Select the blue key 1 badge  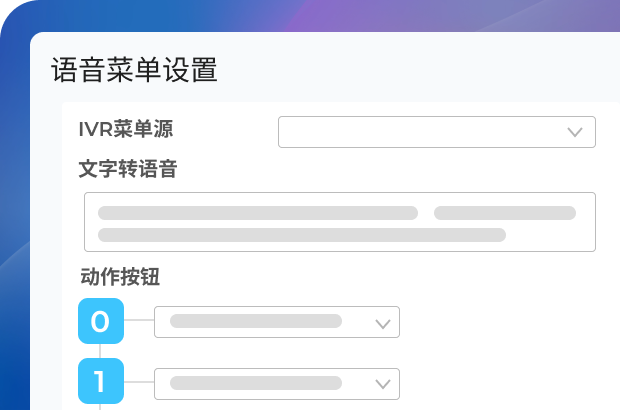pyautogui.click(x=101, y=381)
